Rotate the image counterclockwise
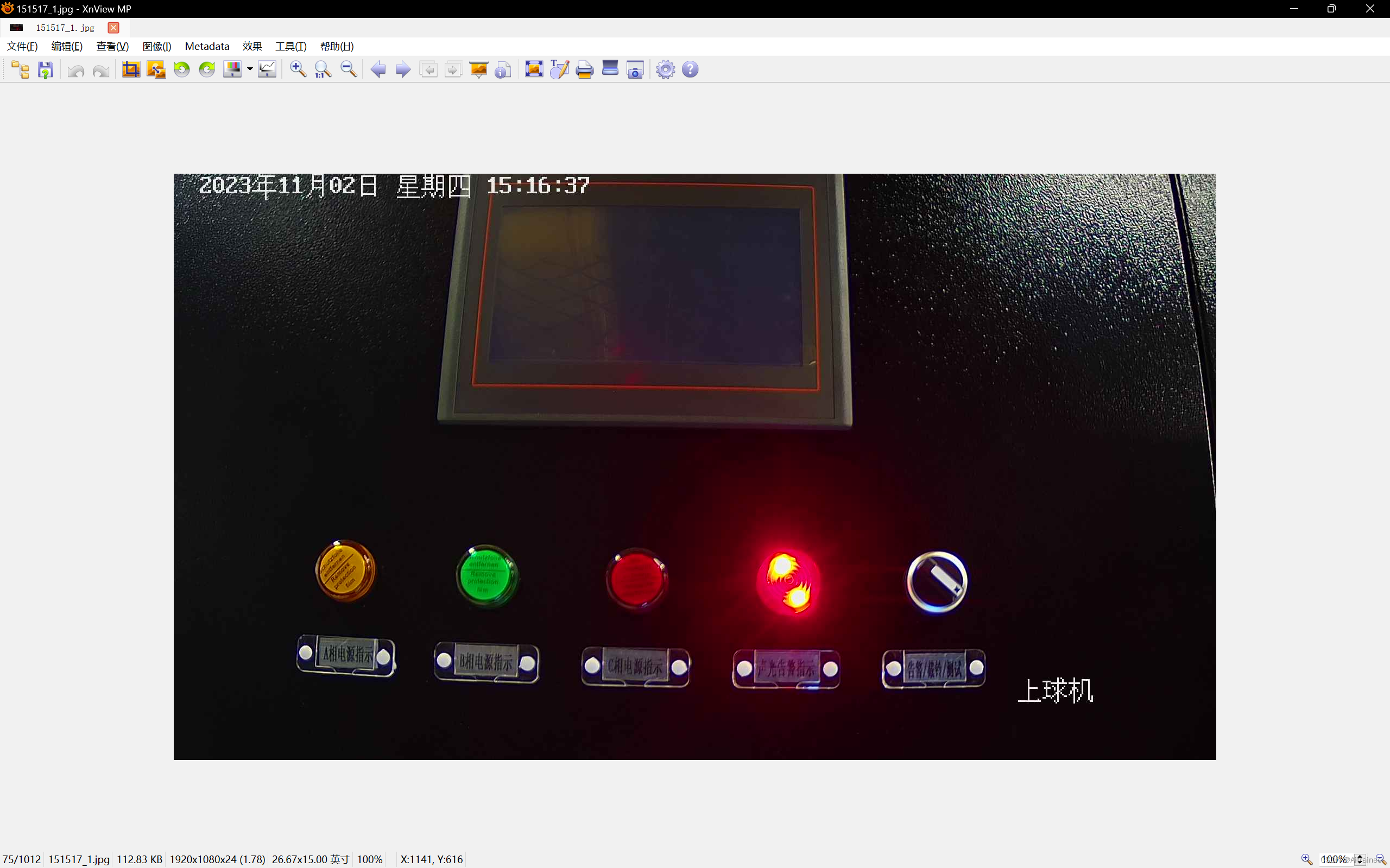This screenshot has width=1390, height=868. point(181,69)
